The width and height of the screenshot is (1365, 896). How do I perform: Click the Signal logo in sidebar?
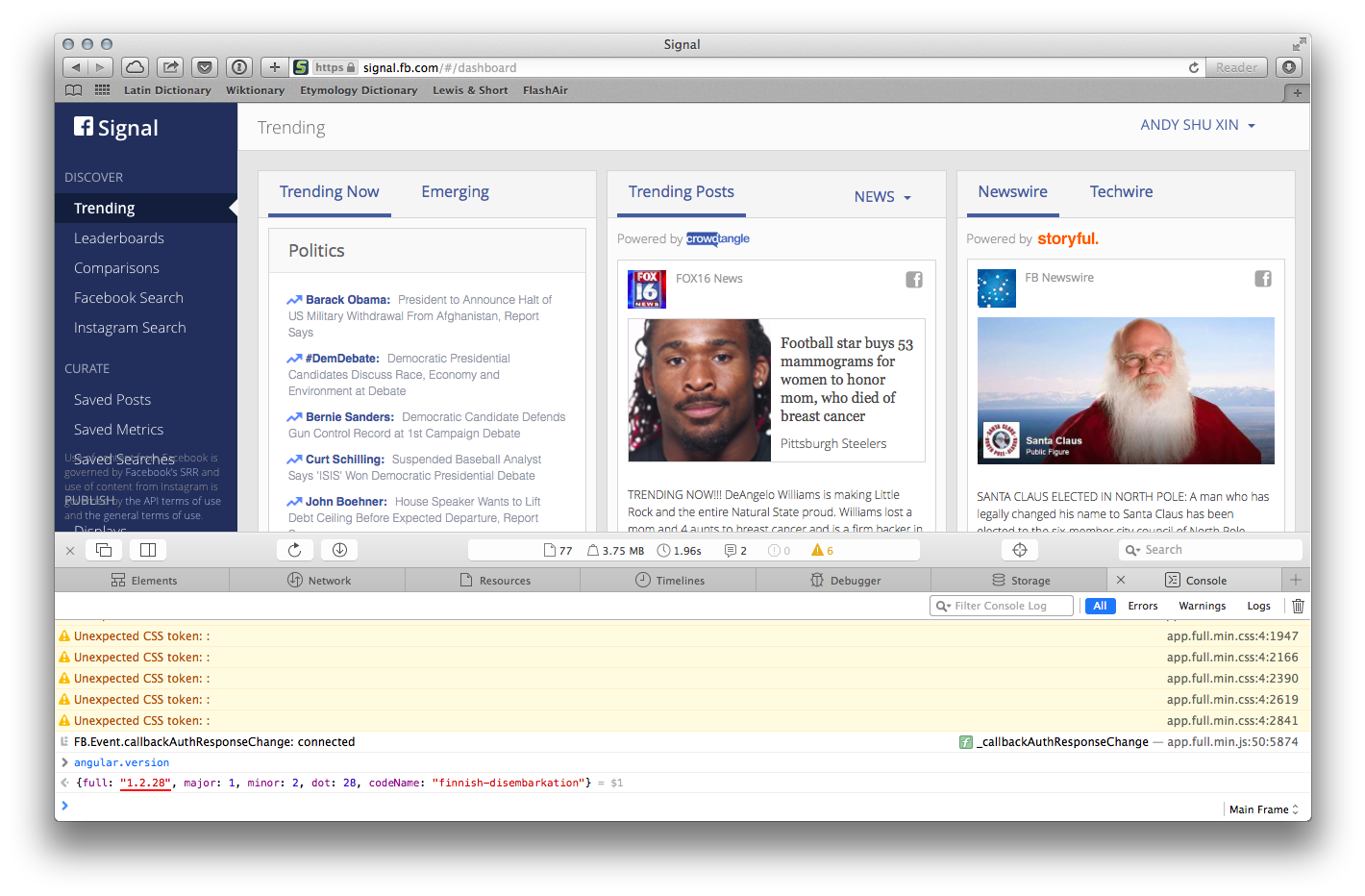(116, 128)
